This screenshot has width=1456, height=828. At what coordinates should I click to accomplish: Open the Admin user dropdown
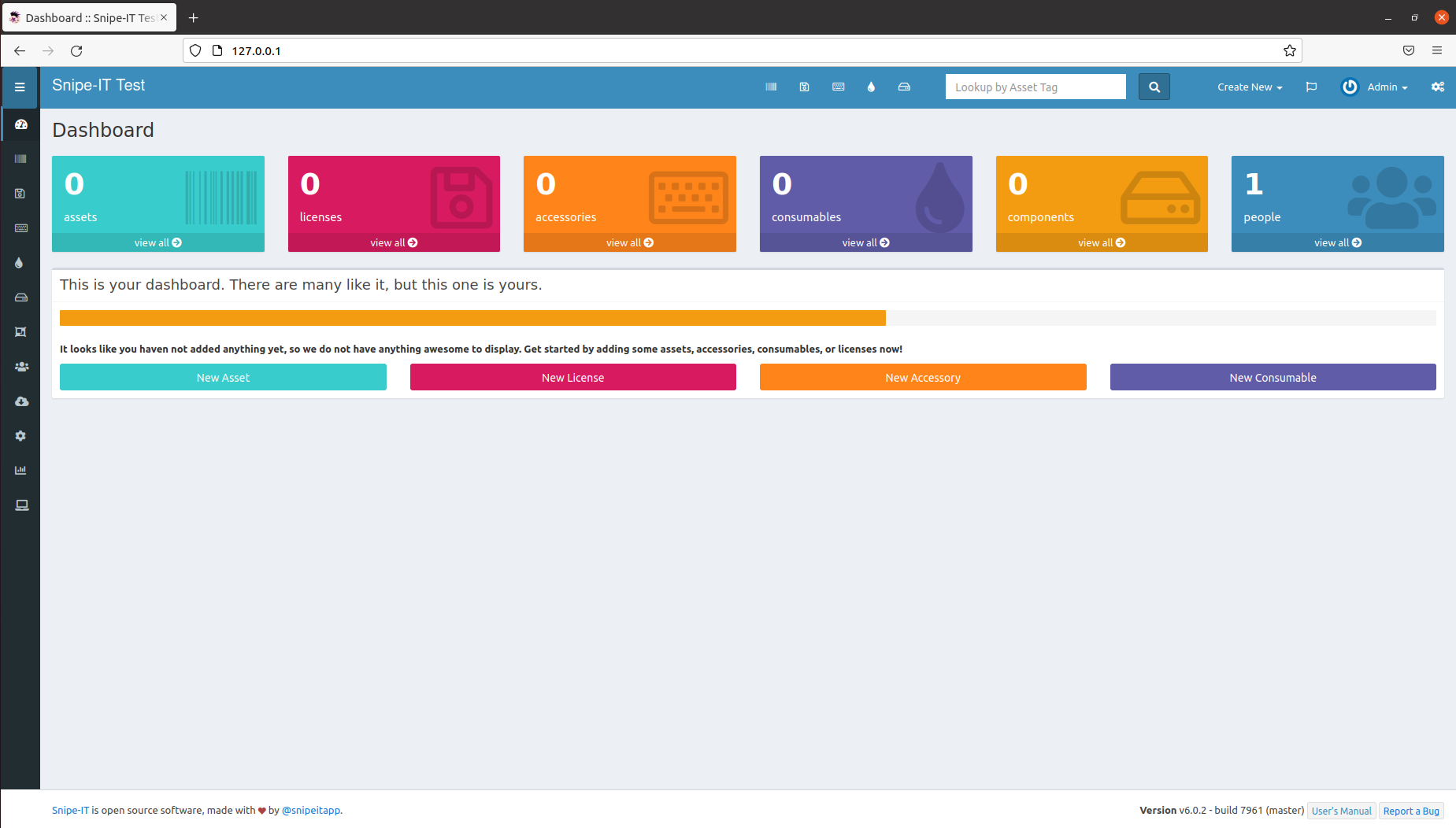pos(1375,87)
